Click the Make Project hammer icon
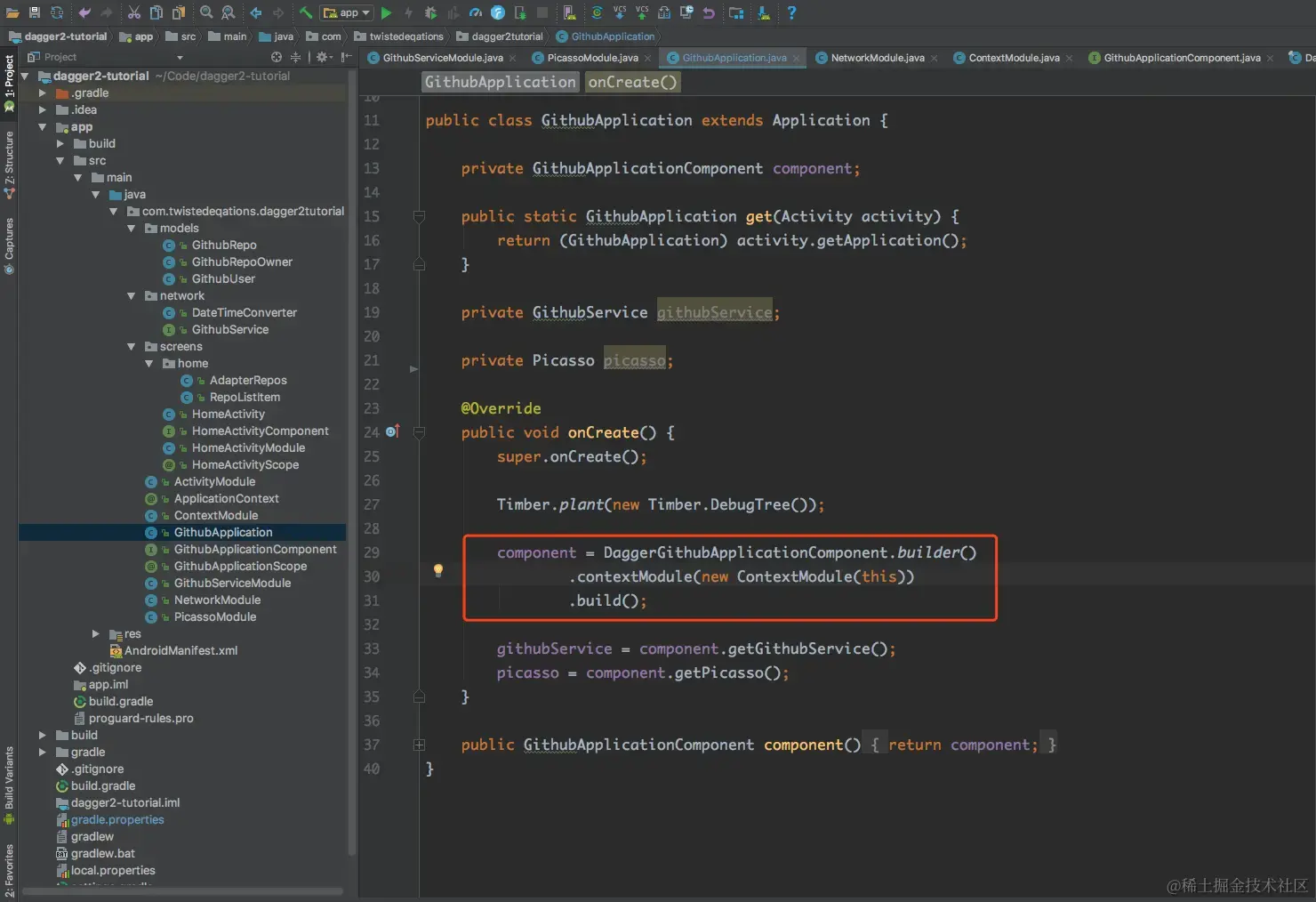Image resolution: width=1316 pixels, height=902 pixels. click(x=305, y=12)
